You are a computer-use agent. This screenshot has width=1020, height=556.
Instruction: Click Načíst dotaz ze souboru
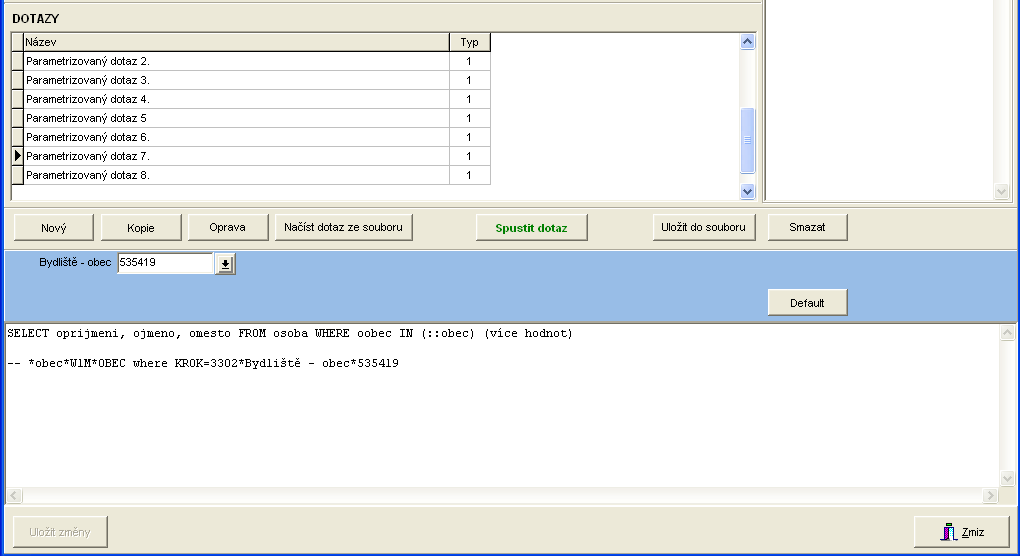(x=343, y=228)
